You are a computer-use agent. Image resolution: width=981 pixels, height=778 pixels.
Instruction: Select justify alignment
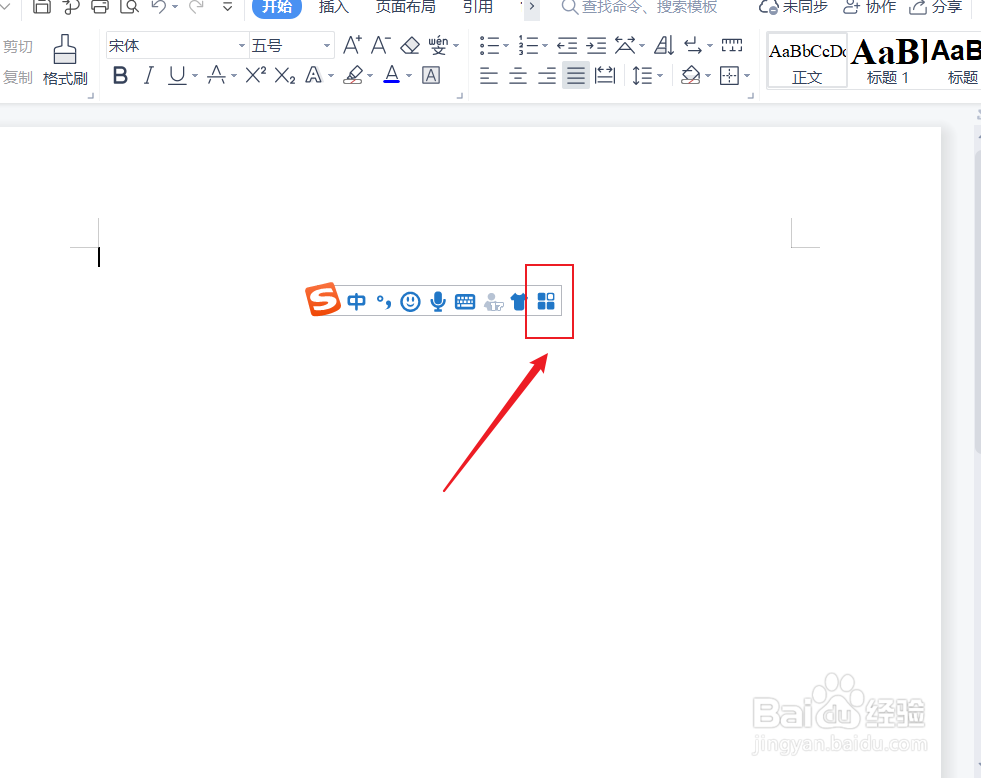point(576,76)
